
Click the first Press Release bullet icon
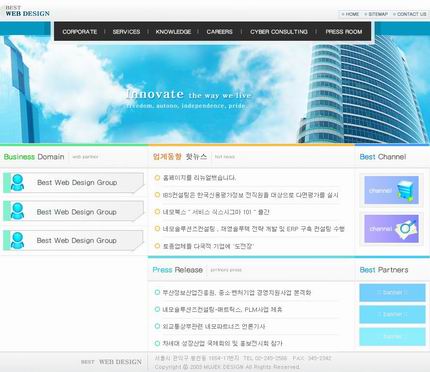157,292
